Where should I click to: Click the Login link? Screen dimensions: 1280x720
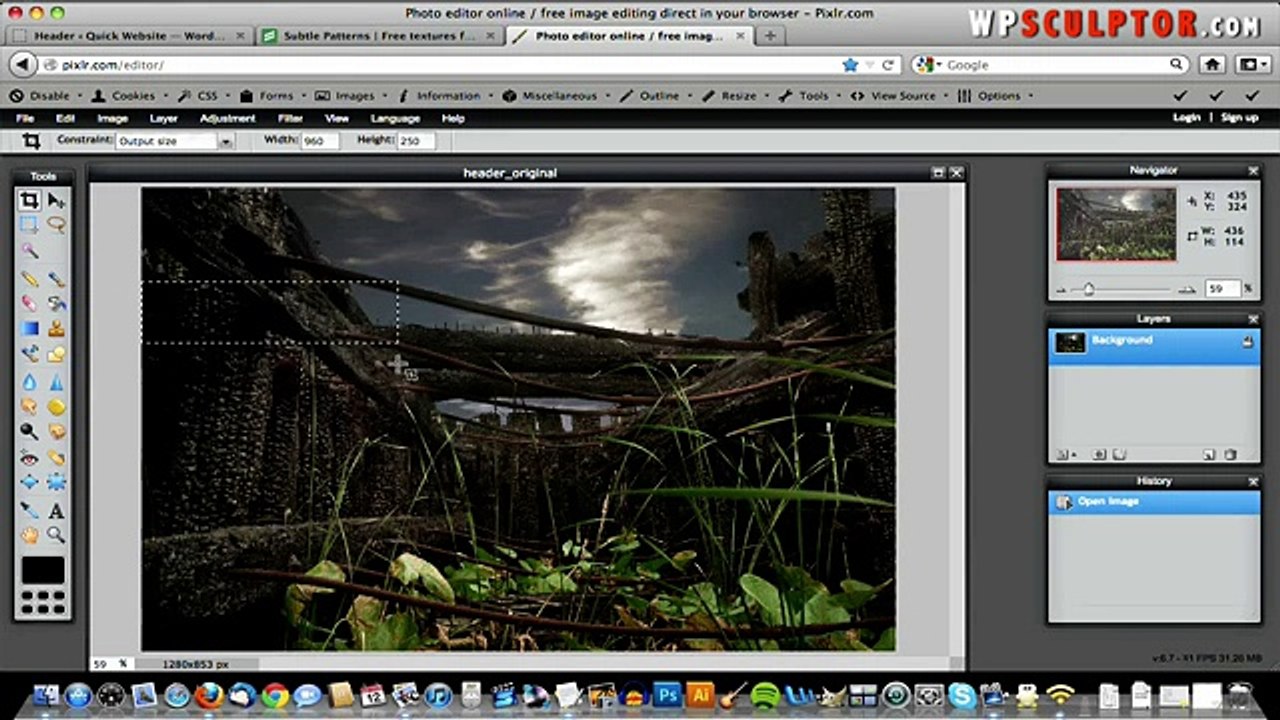pyautogui.click(x=1186, y=118)
